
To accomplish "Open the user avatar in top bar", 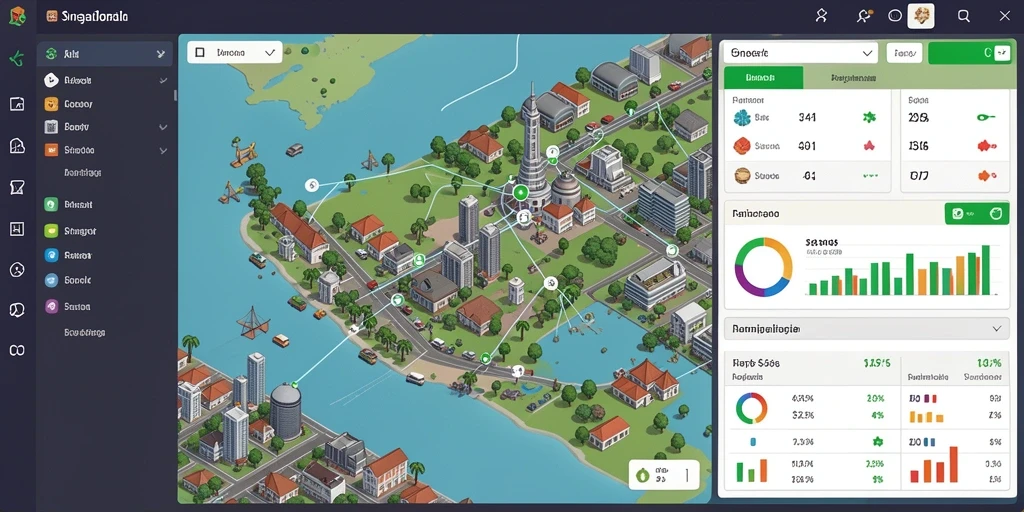I will [921, 16].
